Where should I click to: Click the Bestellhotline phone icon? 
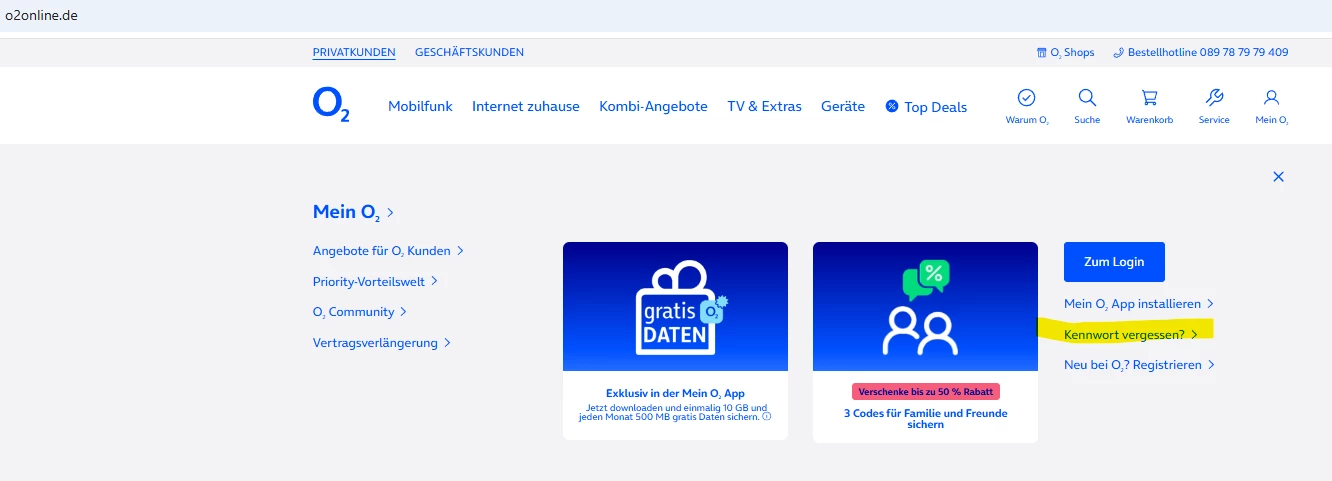tap(1119, 52)
